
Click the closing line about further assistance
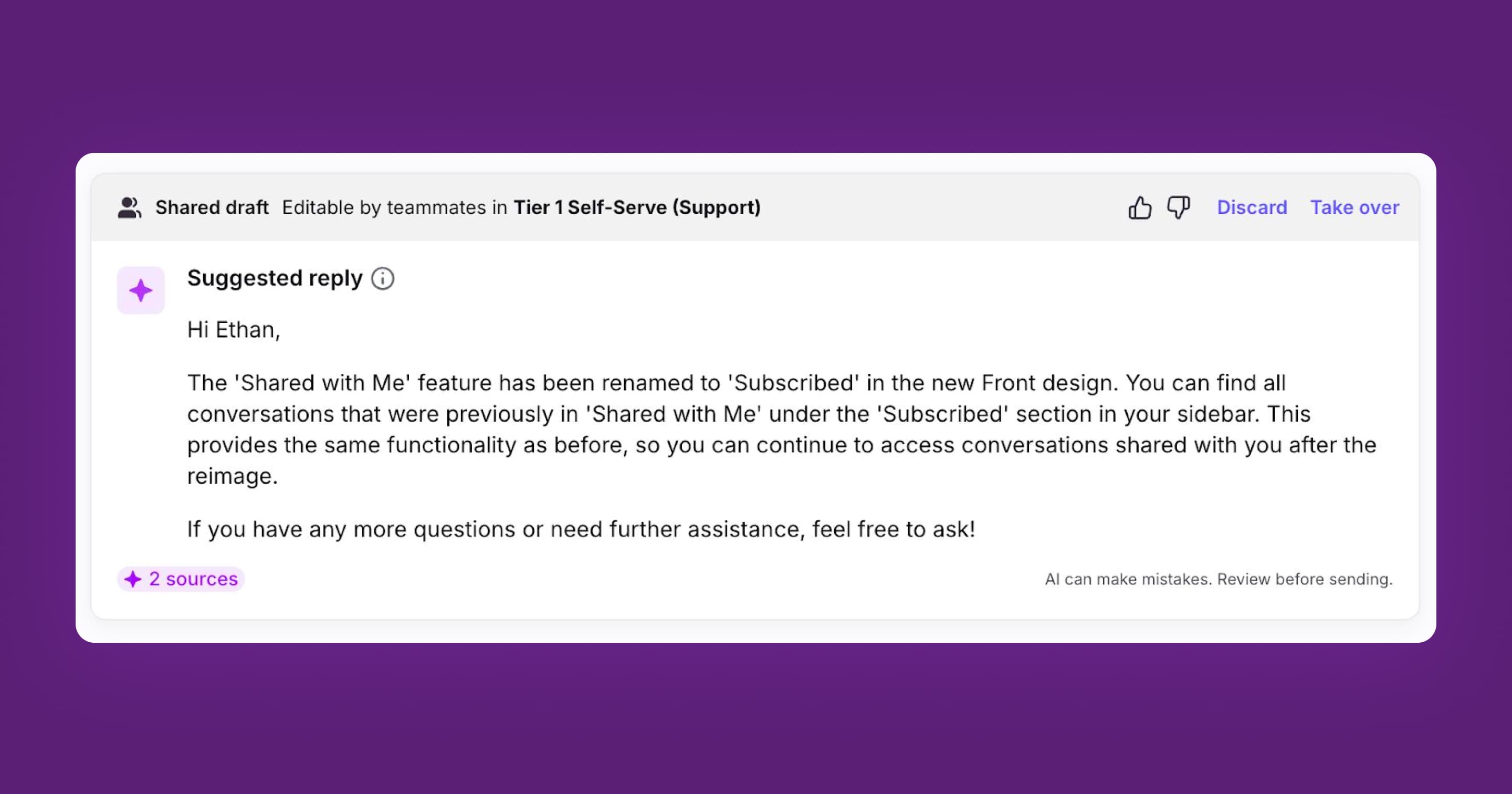coord(581,530)
